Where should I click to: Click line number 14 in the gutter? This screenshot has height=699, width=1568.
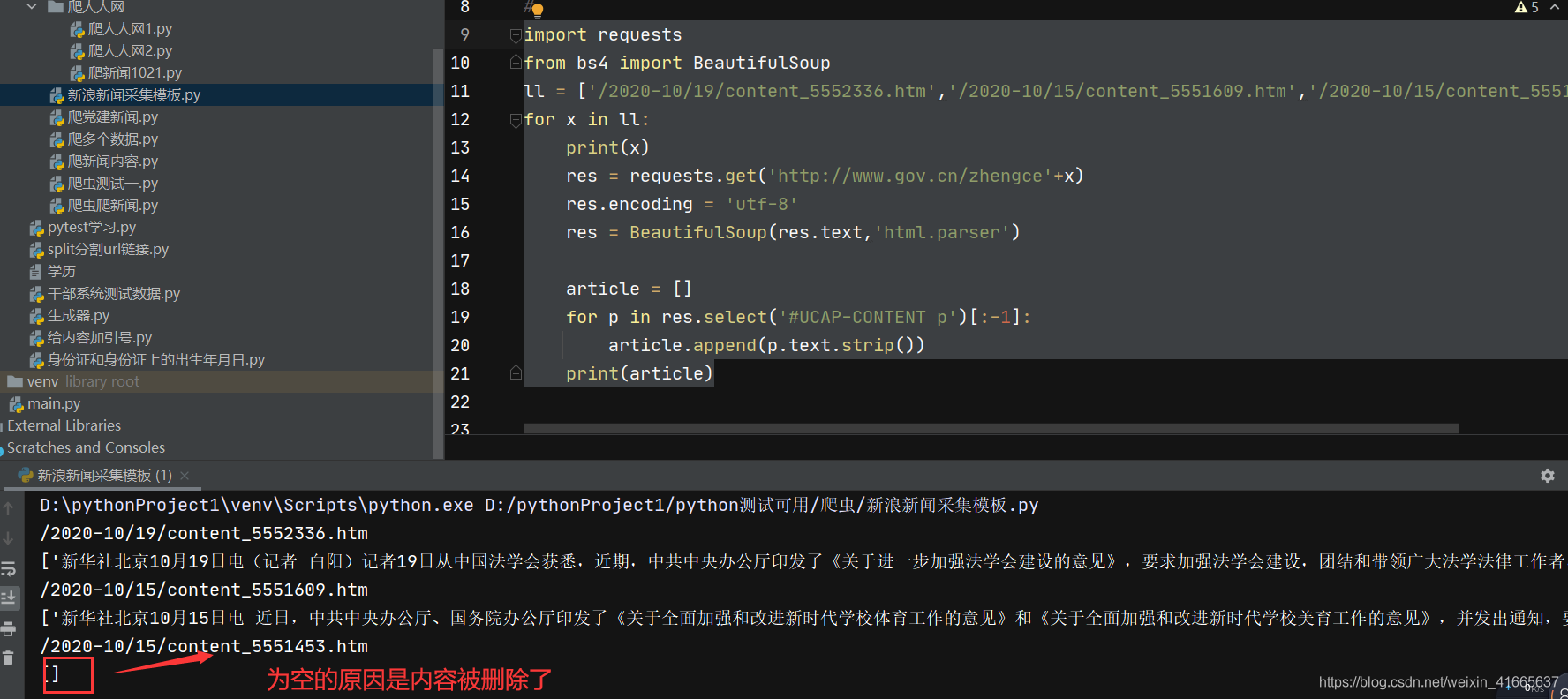[x=460, y=177]
